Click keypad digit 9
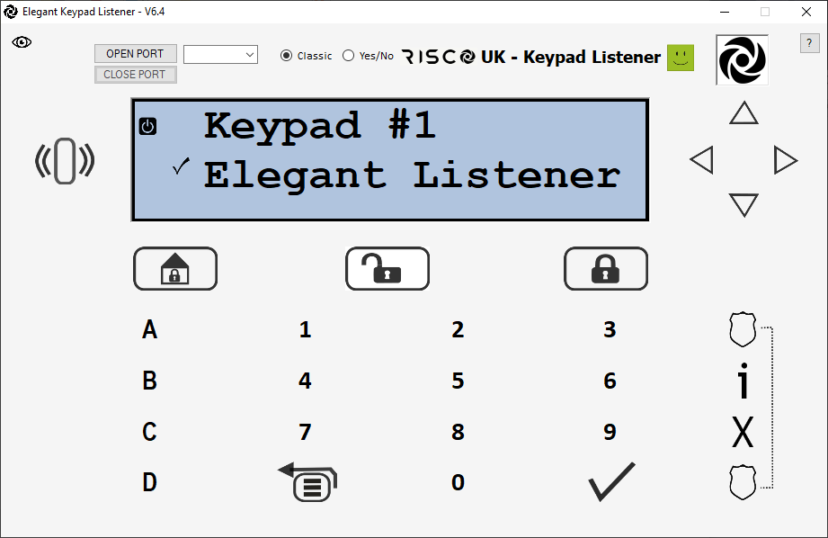This screenshot has width=828, height=538. point(610,432)
